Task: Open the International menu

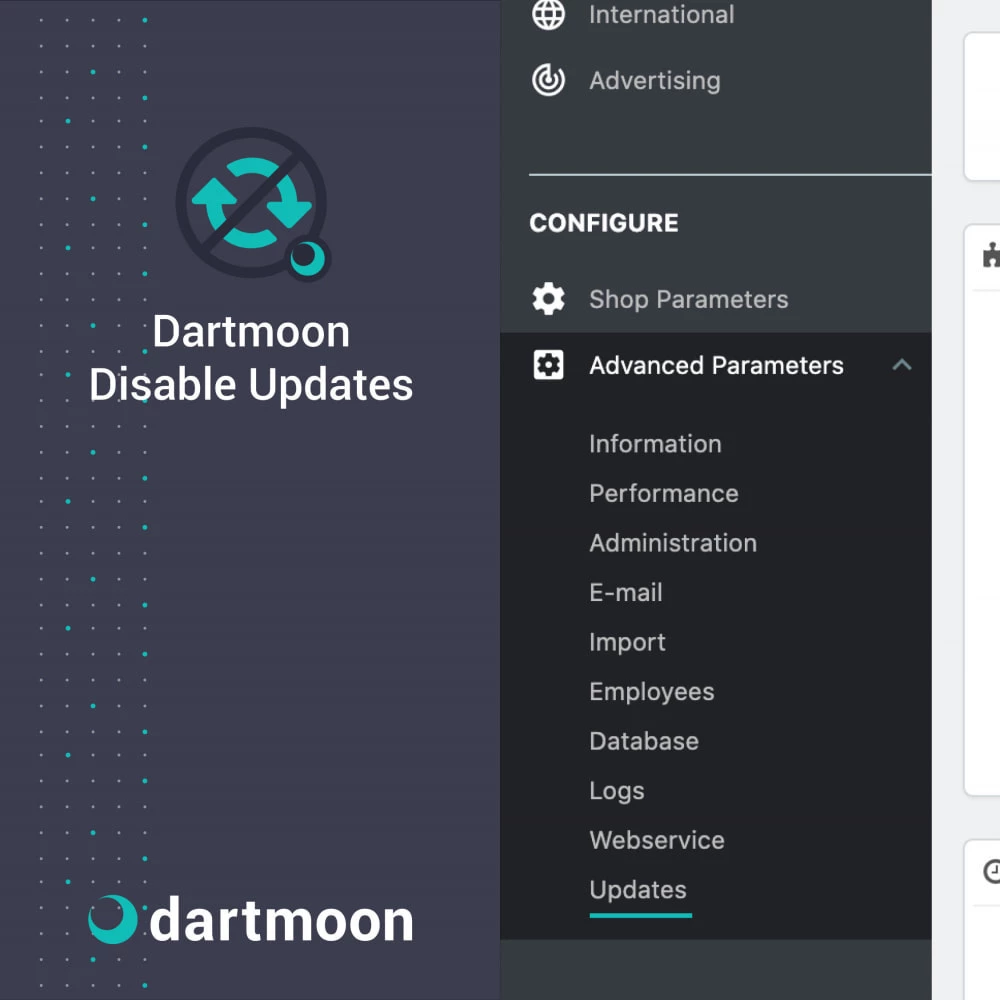Action: [661, 15]
